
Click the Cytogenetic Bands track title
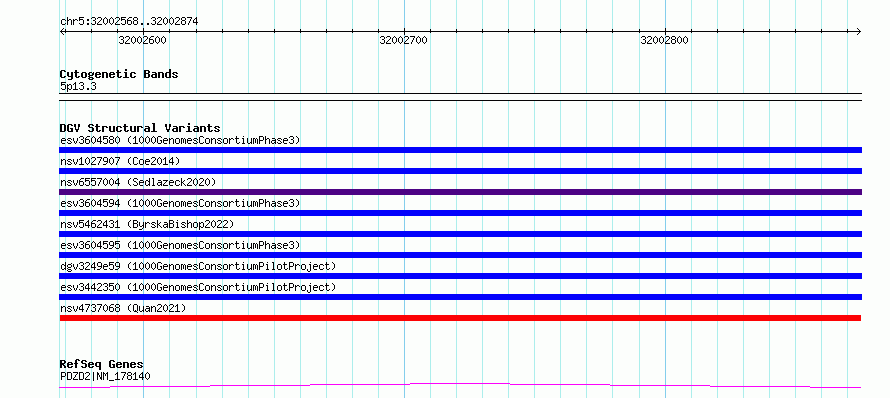[x=119, y=74]
